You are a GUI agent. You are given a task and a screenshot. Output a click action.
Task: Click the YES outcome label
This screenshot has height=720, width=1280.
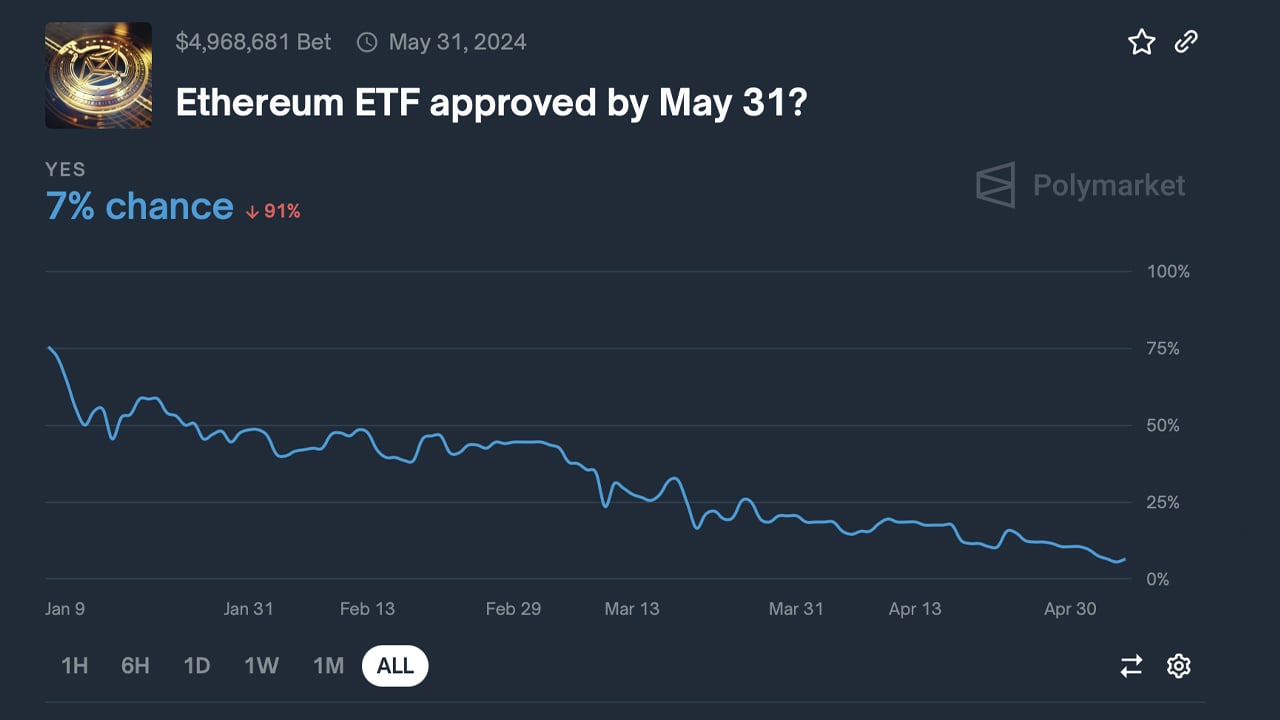click(x=65, y=170)
